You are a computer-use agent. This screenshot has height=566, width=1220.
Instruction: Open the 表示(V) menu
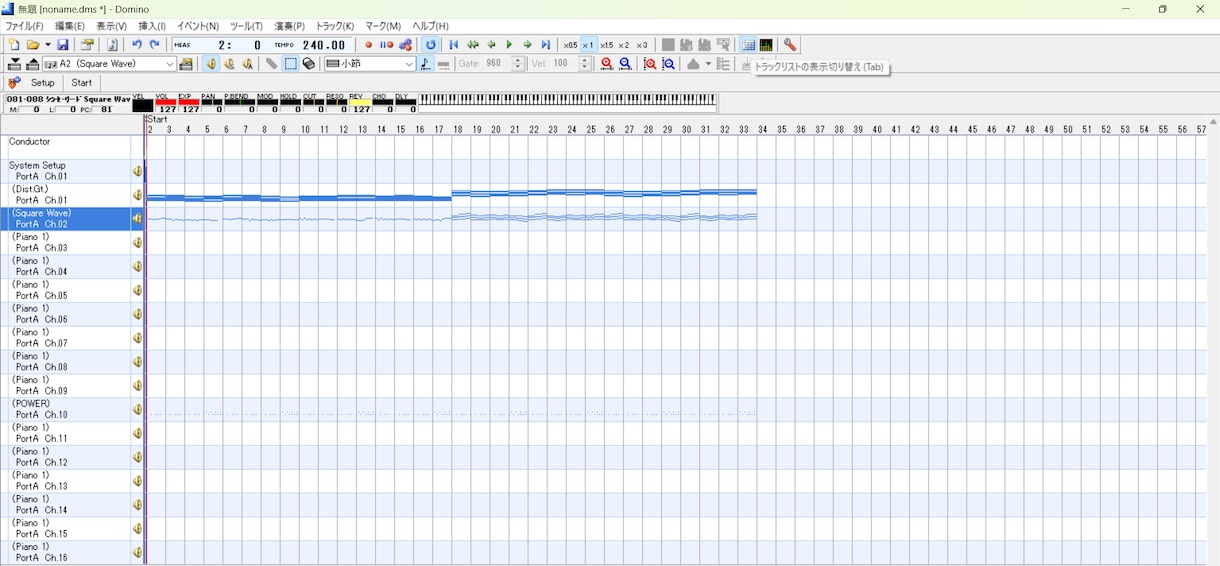(x=111, y=26)
